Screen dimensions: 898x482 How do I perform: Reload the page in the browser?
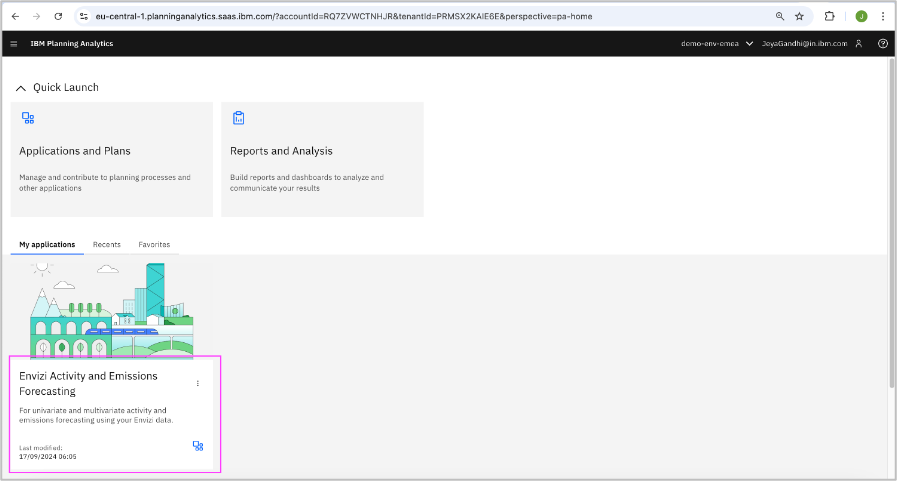click(x=58, y=16)
